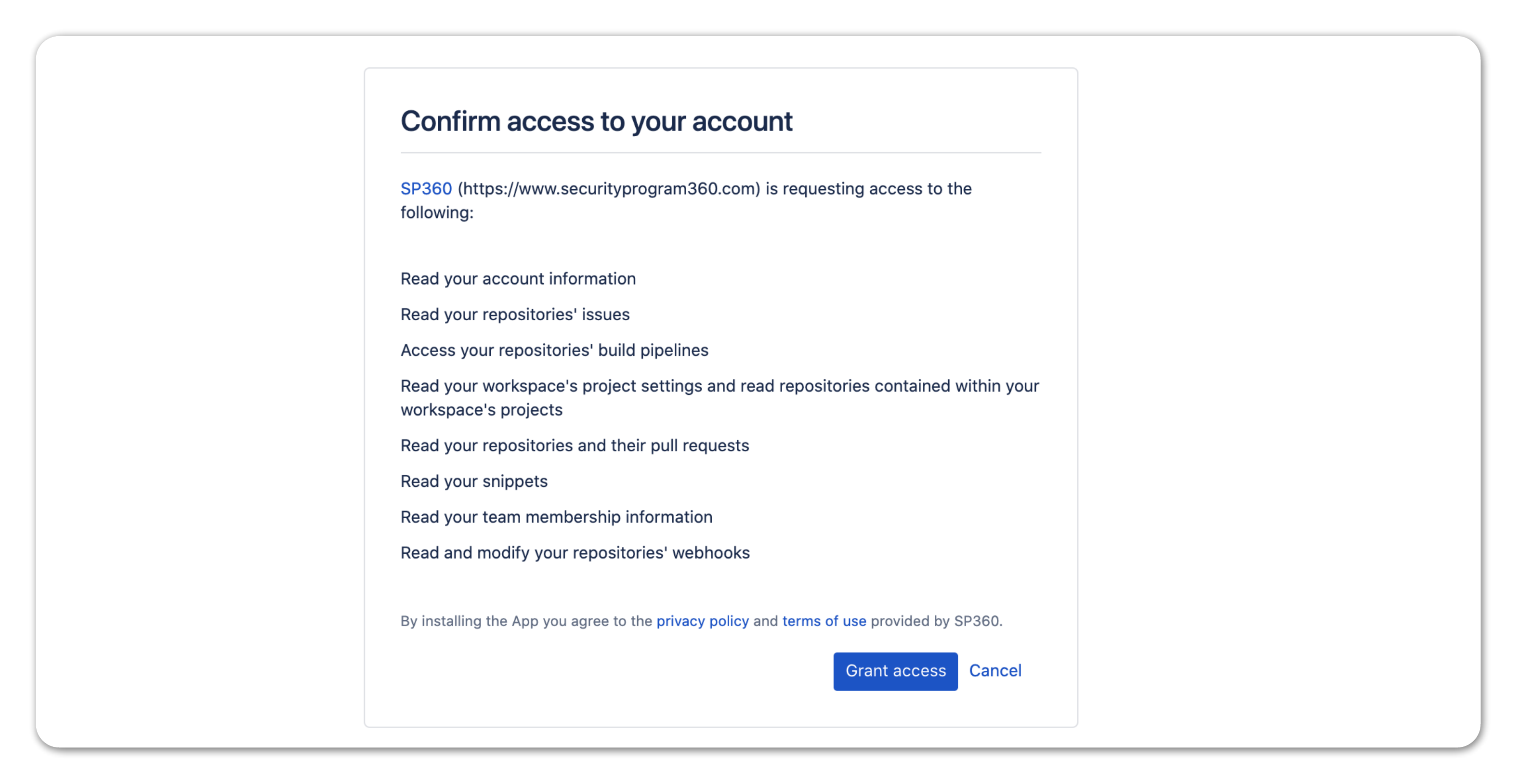The height and width of the screenshot is (784, 1517).
Task: Click the team membership information entry
Action: pos(556,517)
